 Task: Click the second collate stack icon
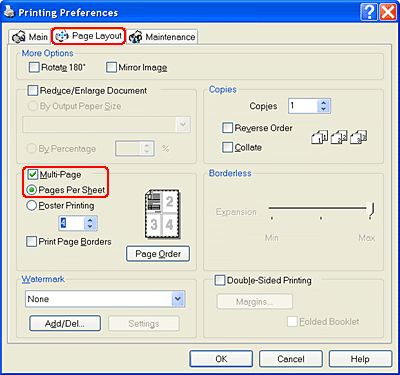[339, 137]
